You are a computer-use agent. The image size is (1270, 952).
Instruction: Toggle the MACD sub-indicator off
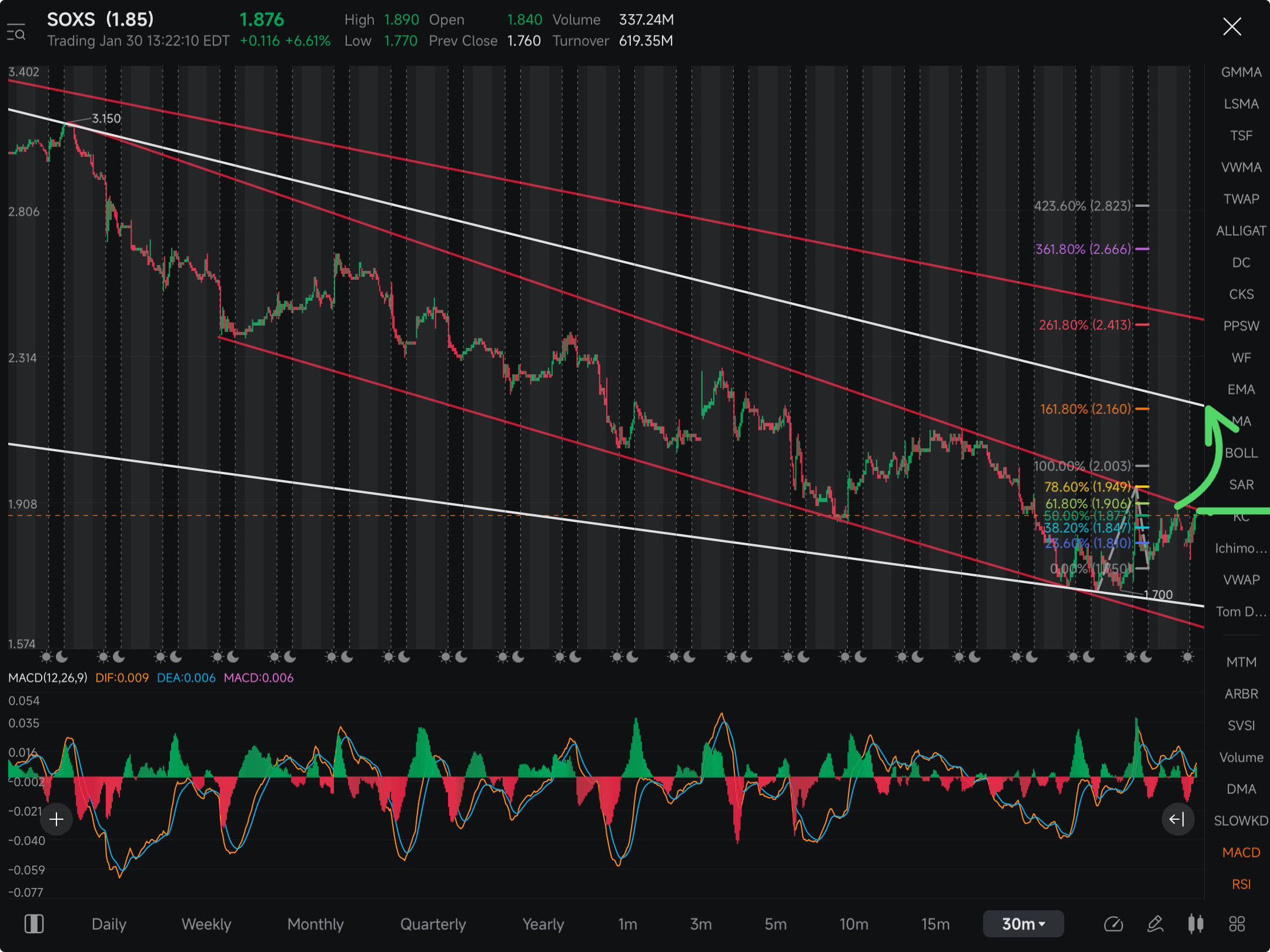(x=1241, y=852)
